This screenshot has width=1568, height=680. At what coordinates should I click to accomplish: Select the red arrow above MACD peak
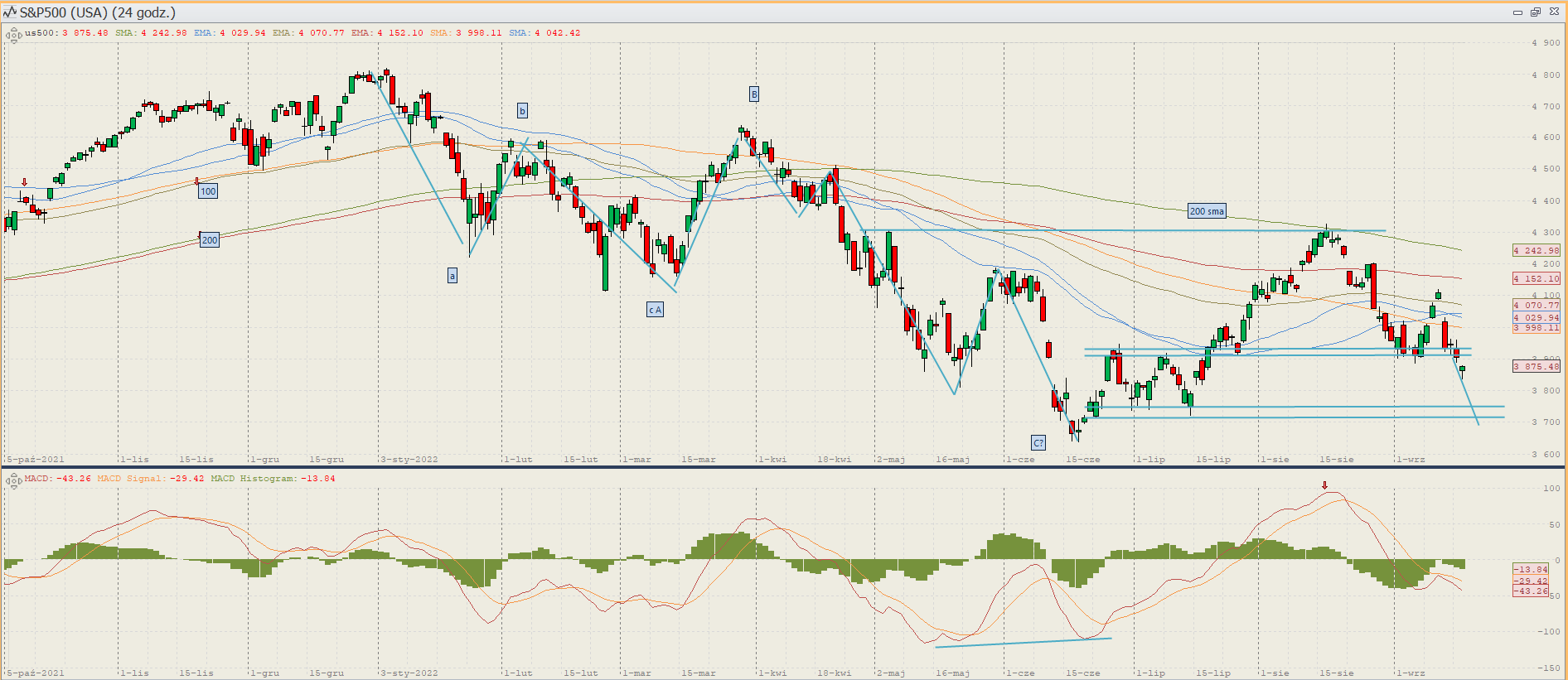coord(1324,485)
